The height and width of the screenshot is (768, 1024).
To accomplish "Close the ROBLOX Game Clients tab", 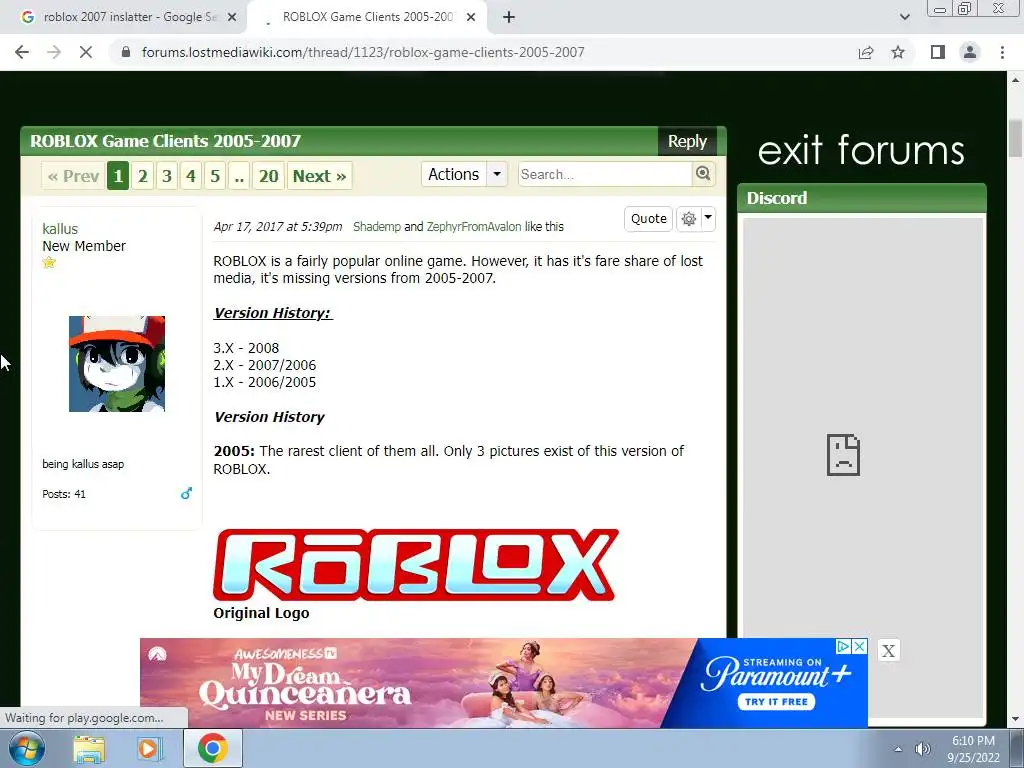I will [471, 17].
